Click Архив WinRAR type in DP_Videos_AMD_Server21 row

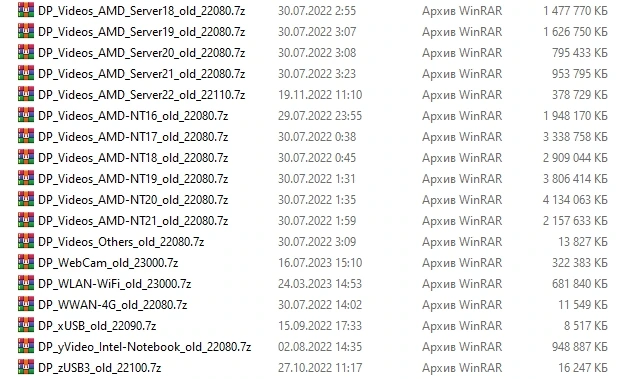pos(462,74)
